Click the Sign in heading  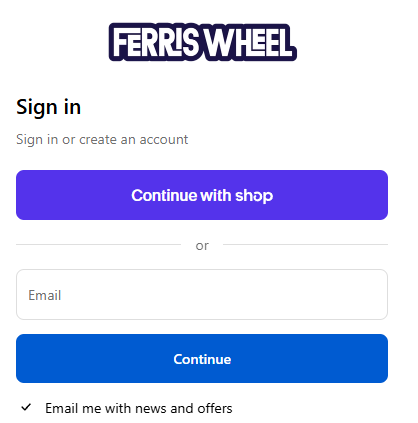[x=48, y=107]
